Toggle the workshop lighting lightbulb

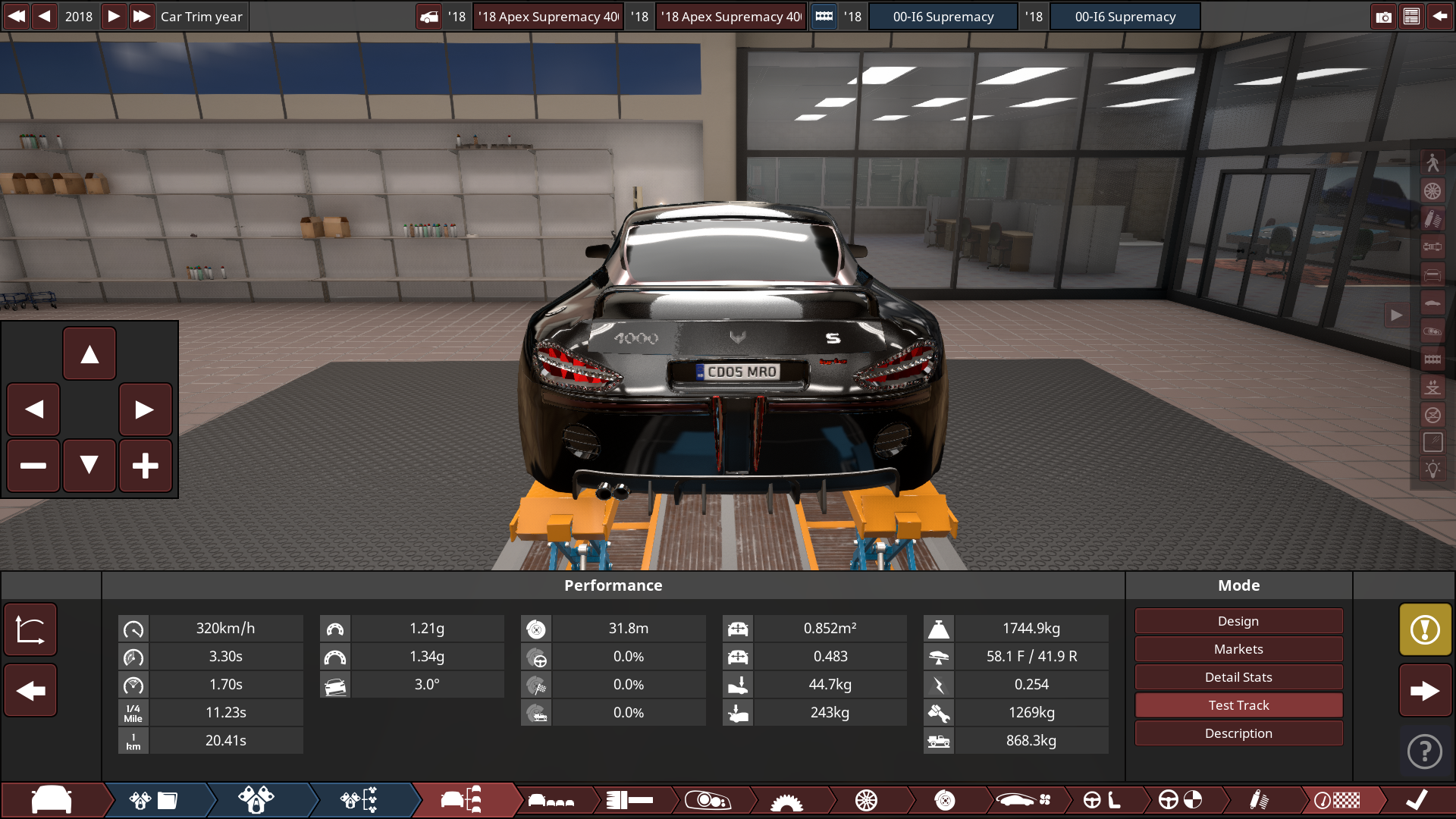(1433, 469)
